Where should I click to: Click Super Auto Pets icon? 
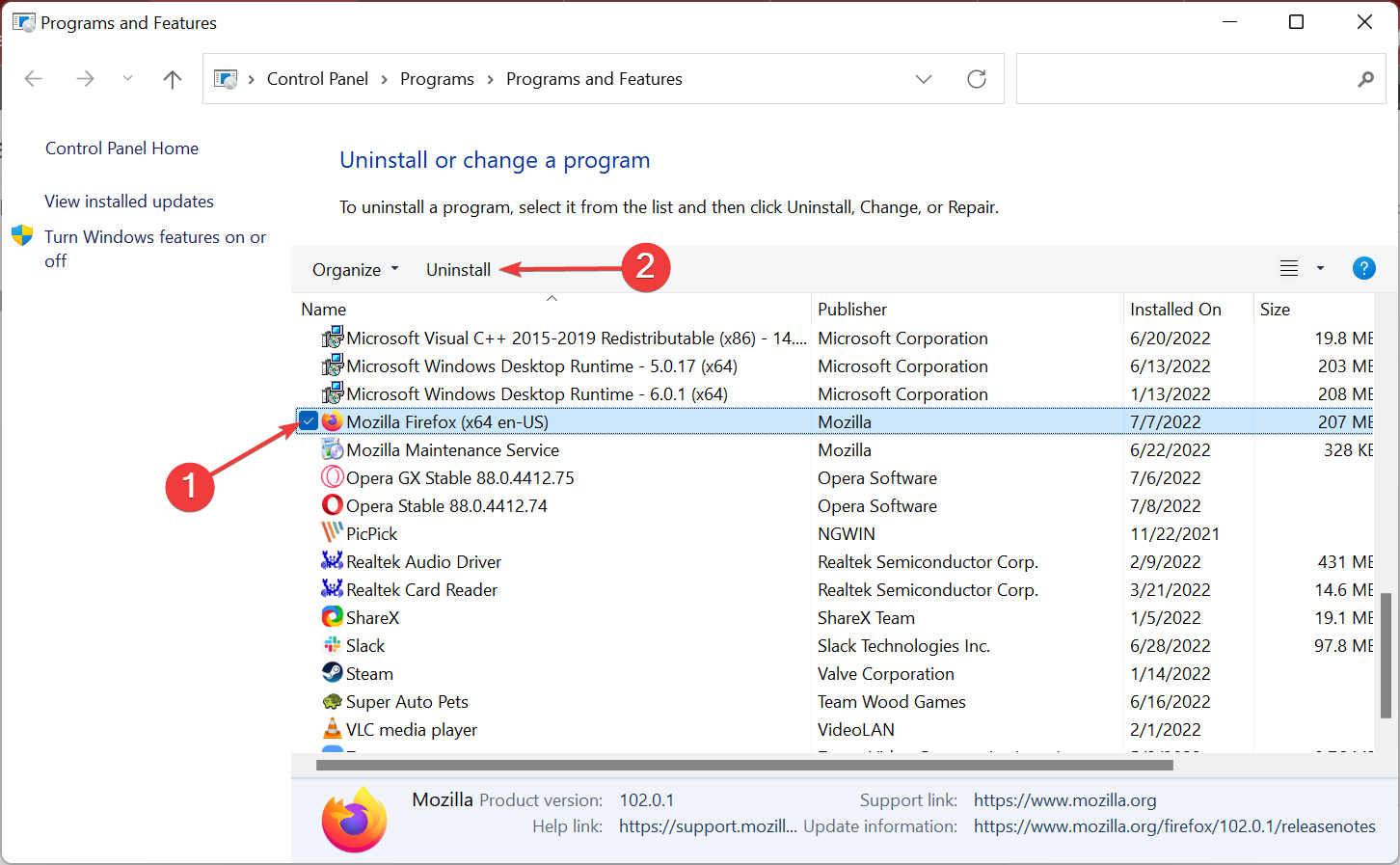tap(333, 701)
